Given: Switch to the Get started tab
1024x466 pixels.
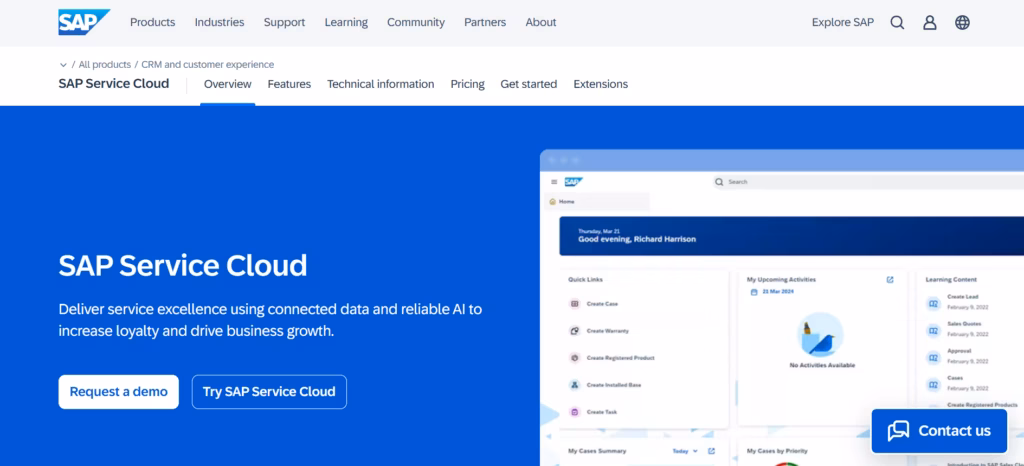Looking at the screenshot, I should 529,84.
